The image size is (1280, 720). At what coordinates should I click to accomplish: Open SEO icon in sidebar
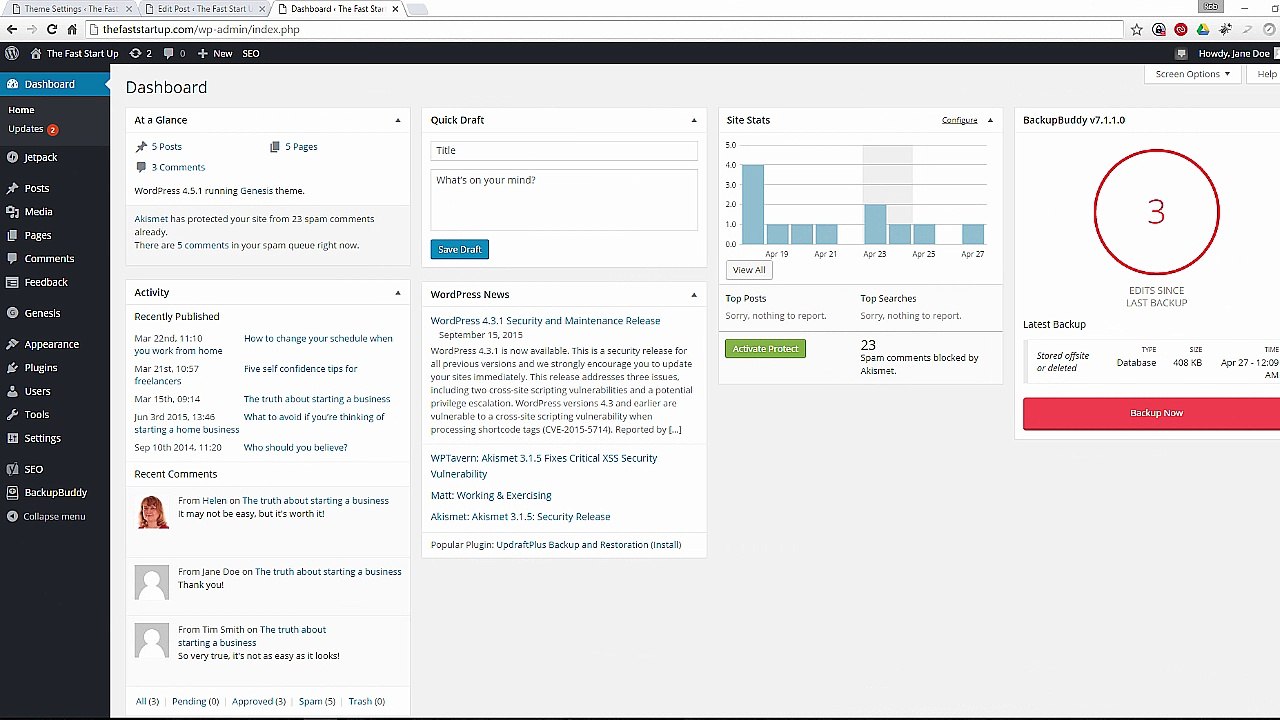point(12,469)
